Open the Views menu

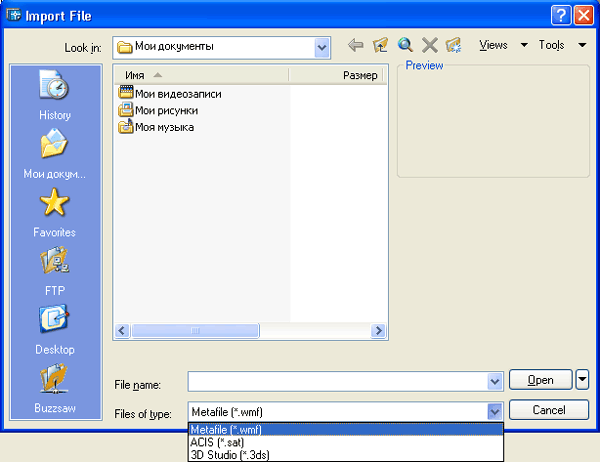click(x=502, y=45)
